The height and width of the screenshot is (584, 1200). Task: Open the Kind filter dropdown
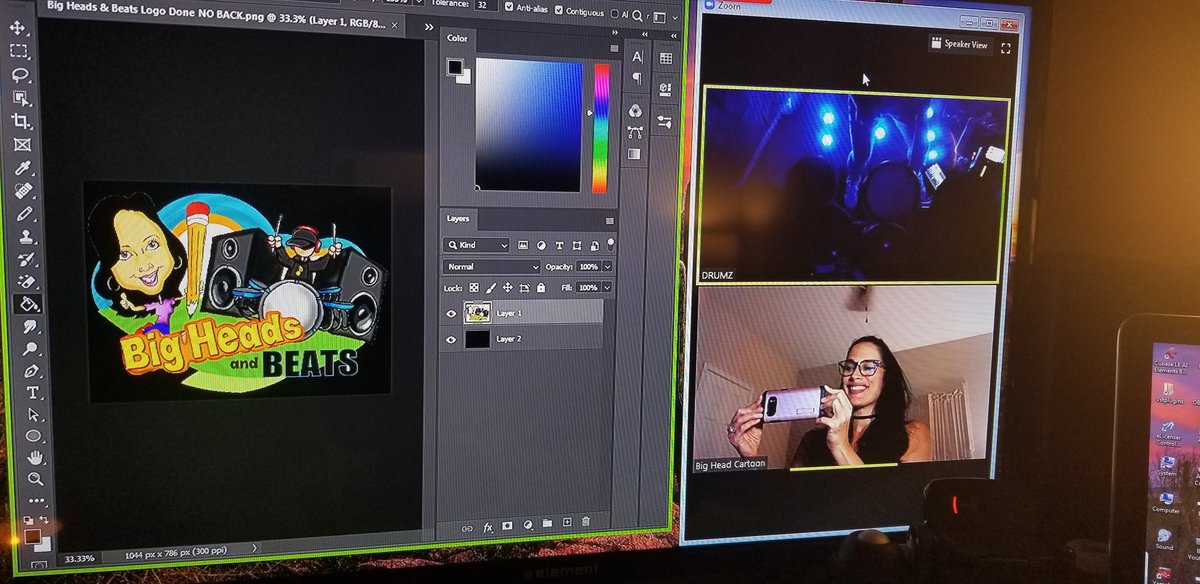click(x=476, y=245)
